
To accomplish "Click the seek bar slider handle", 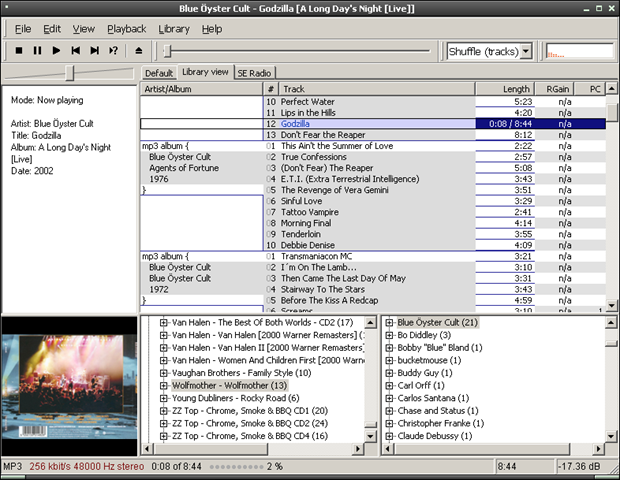I will tap(168, 51).
